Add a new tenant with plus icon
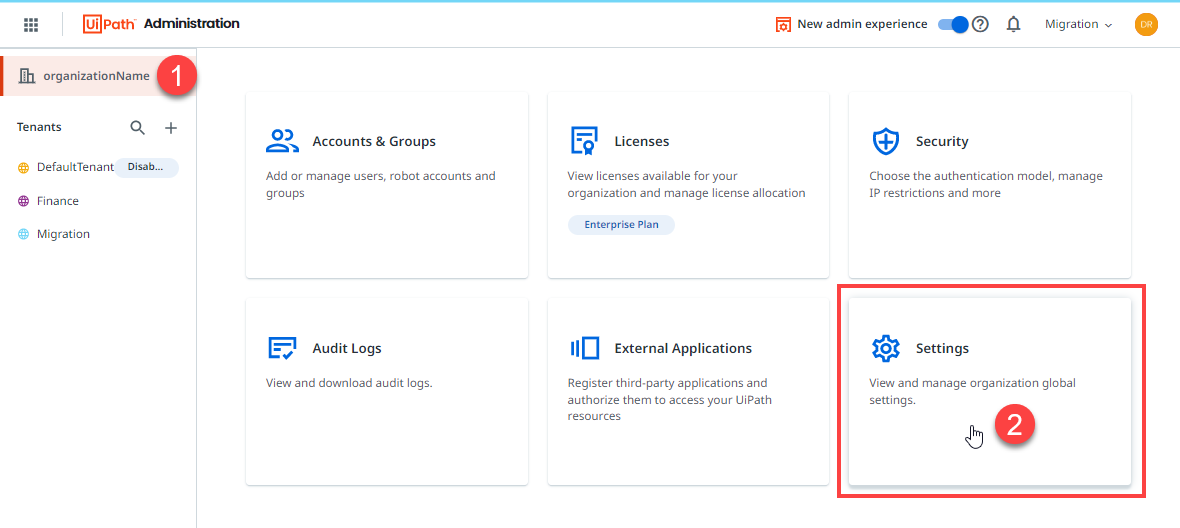Screen dimensions: 1180x528 pyautogui.click(x=171, y=128)
